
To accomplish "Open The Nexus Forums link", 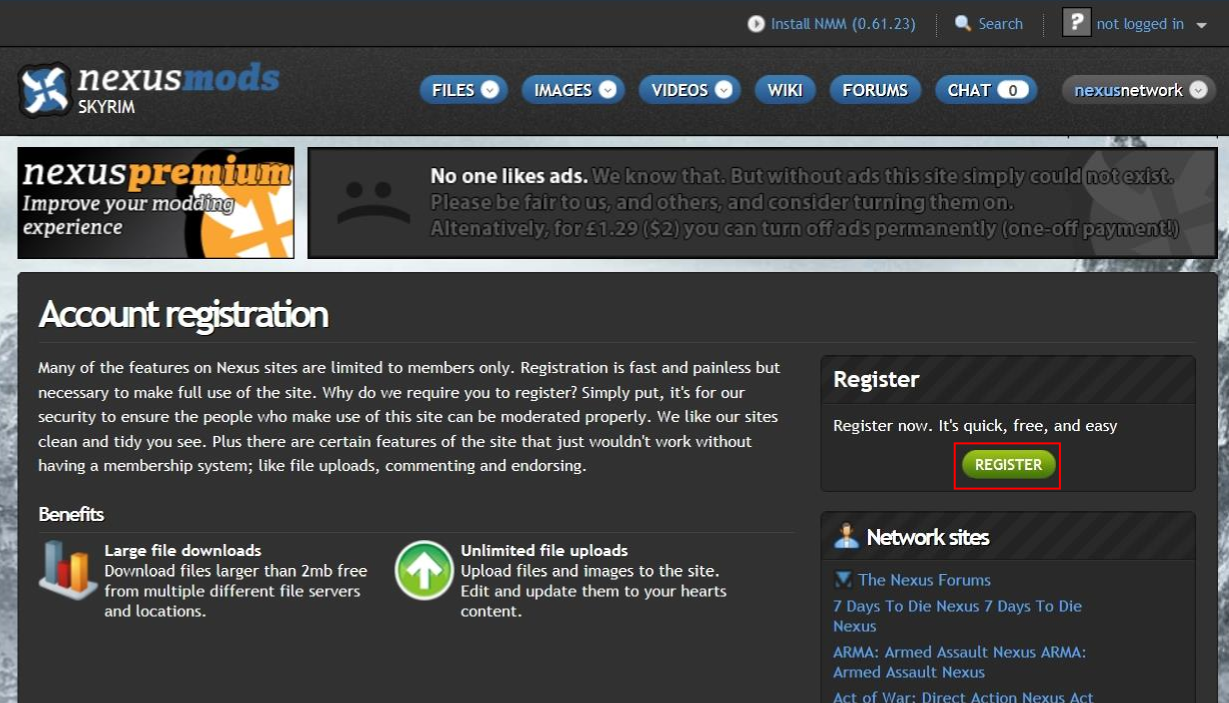I will 924,579.
